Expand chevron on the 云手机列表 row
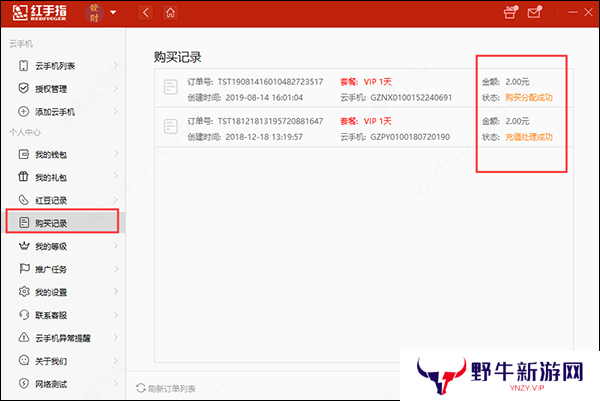Viewport: 600px width, 401px height. click(x=116, y=66)
